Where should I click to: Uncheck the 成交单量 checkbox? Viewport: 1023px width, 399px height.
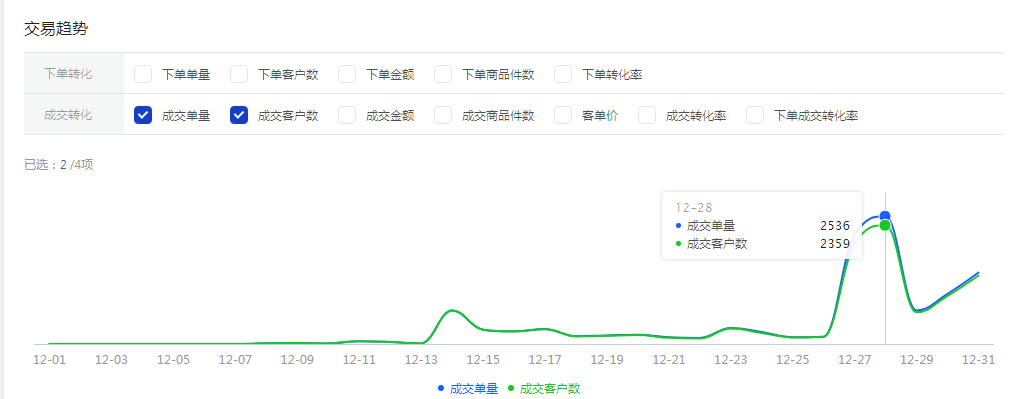click(143, 115)
